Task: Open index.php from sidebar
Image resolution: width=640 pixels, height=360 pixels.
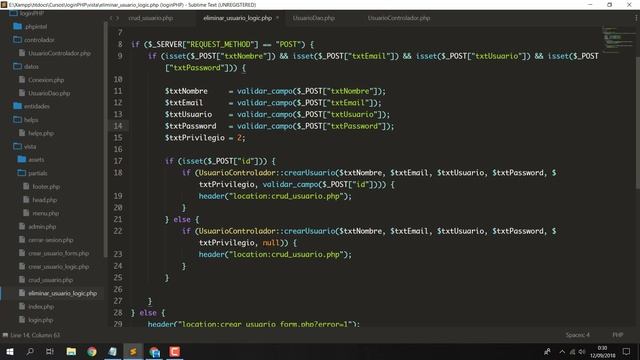Action: 41,307
